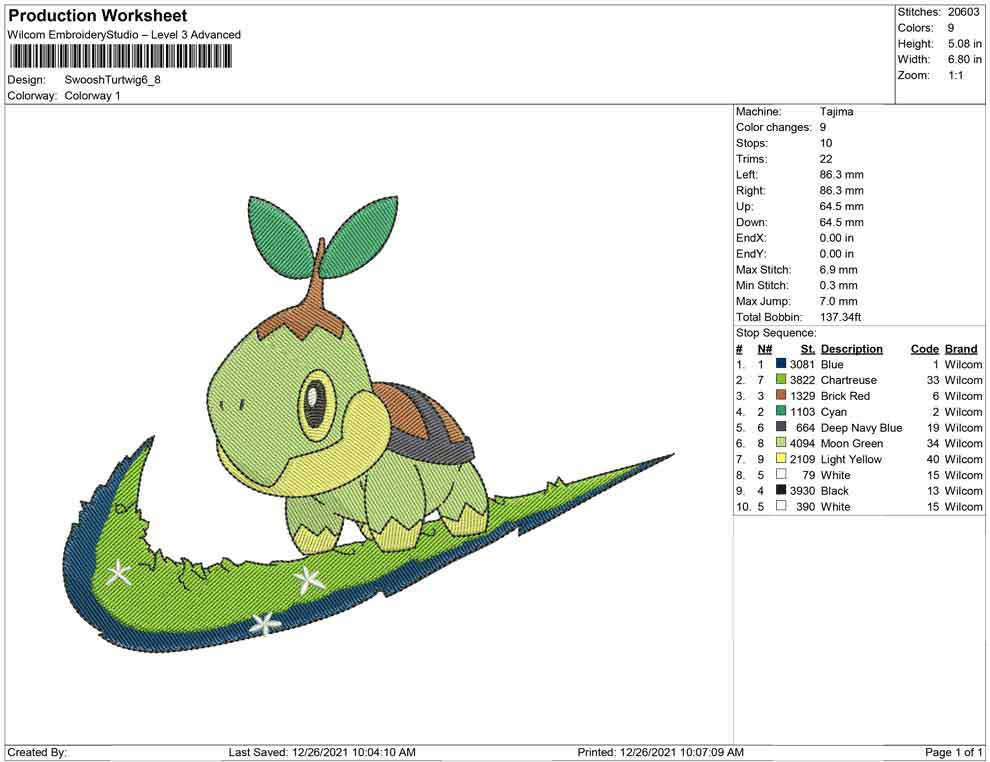Click the Color changes value '9'
The width and height of the screenshot is (990, 762).
coord(823,128)
